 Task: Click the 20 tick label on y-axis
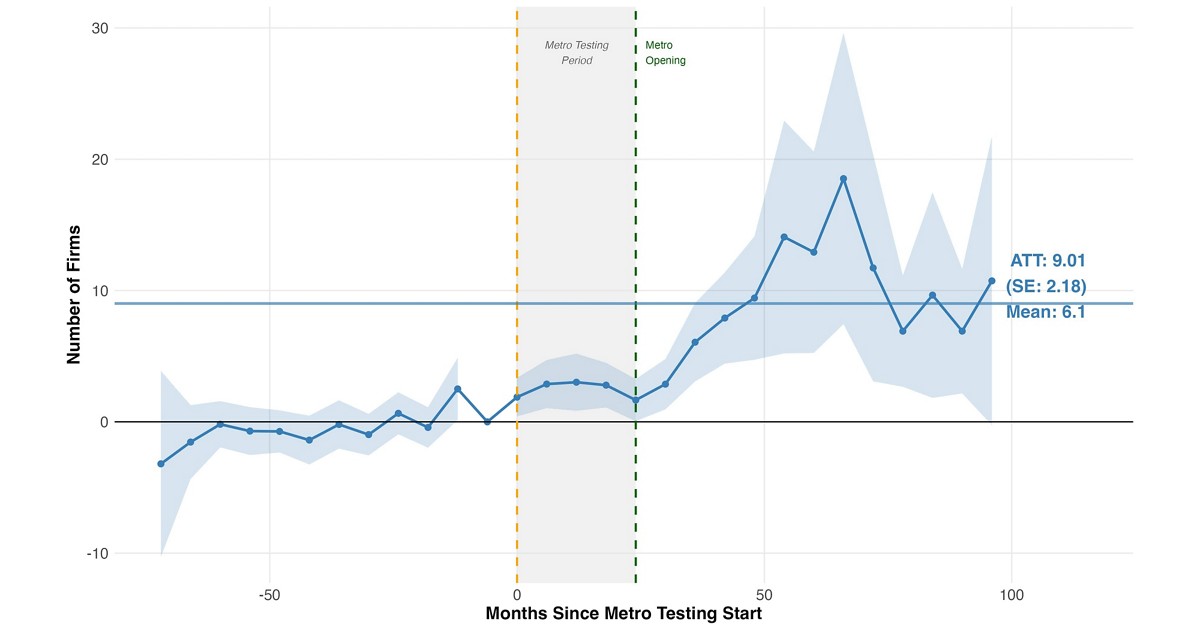[97, 159]
